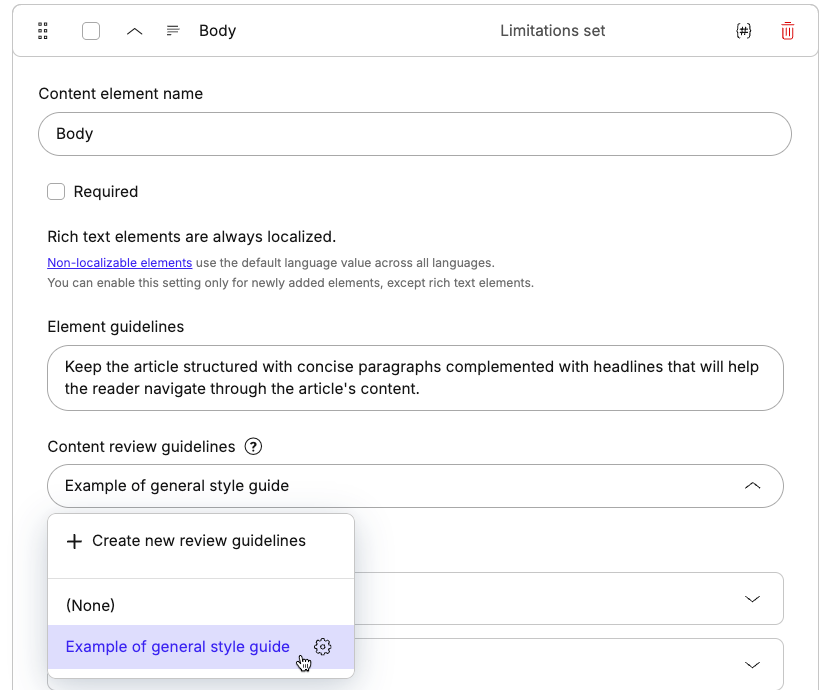Delete the Body element via trash icon

787,31
